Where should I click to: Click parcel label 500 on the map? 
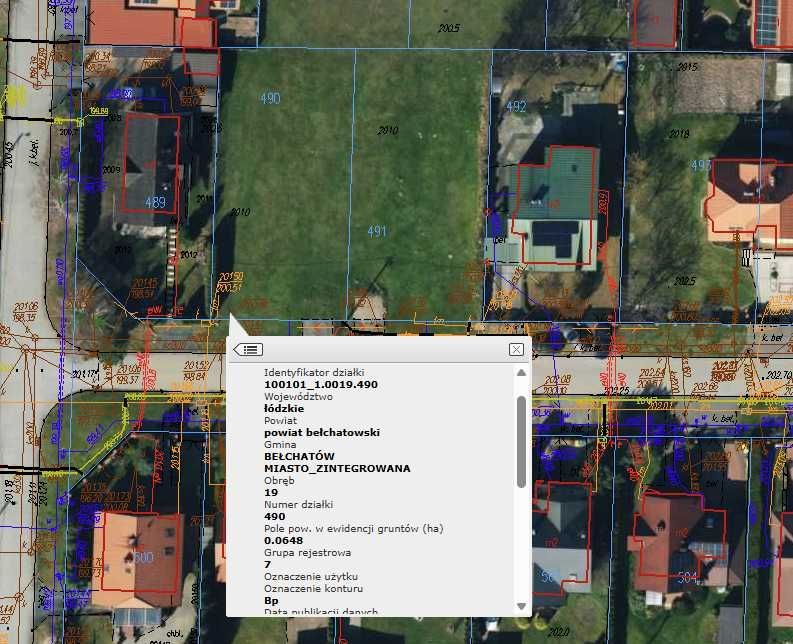tap(143, 557)
